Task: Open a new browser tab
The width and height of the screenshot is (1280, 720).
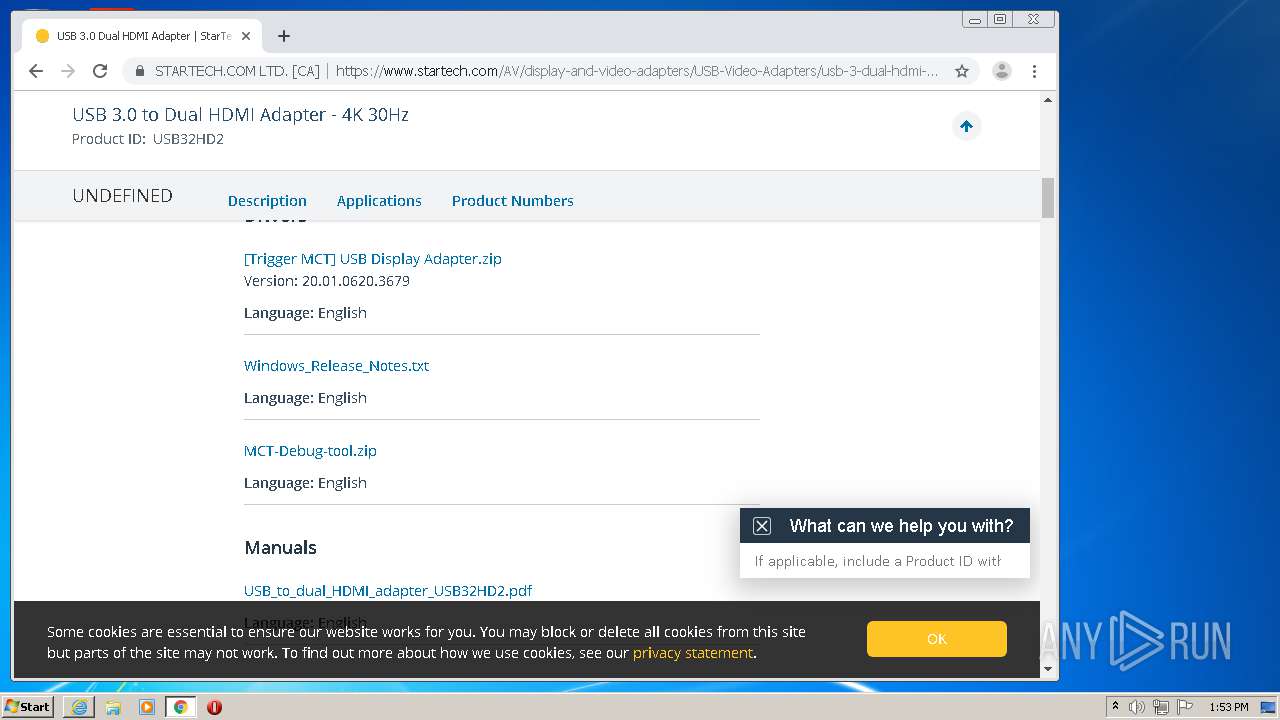Action: tap(284, 36)
